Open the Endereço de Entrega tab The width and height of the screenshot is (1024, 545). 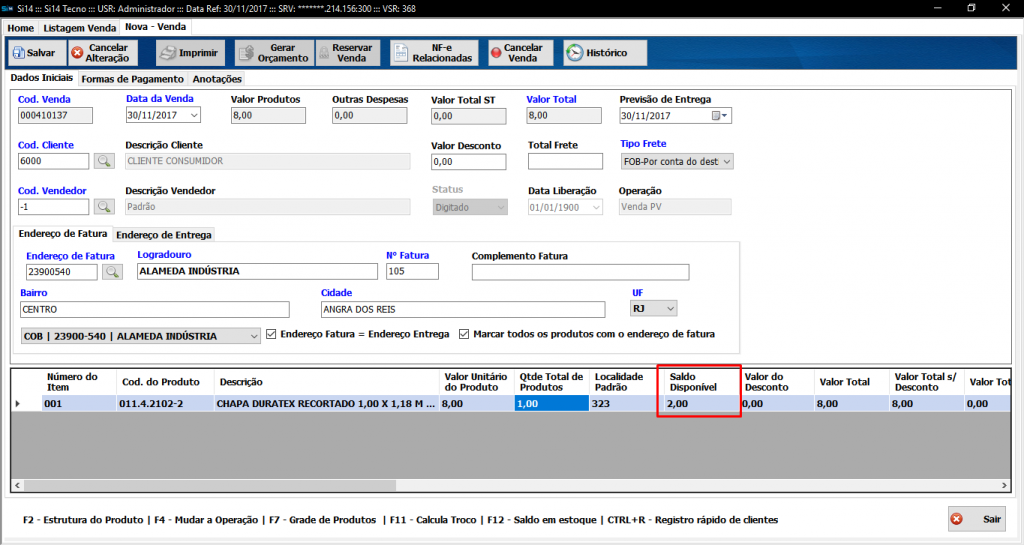(163, 235)
